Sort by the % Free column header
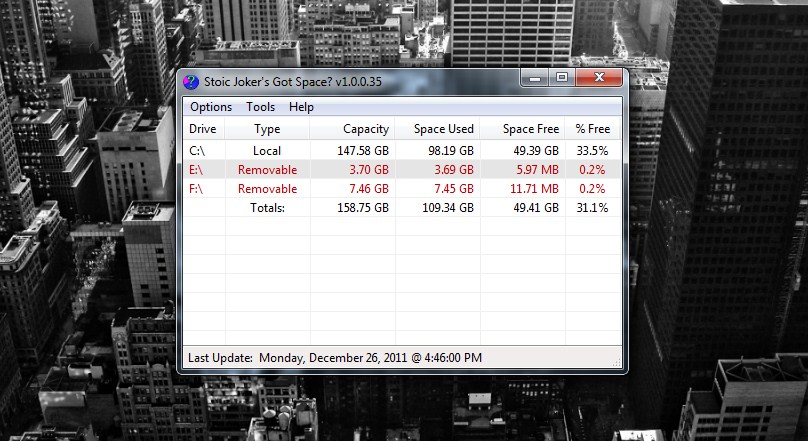This screenshot has height=441, width=808. click(x=593, y=129)
